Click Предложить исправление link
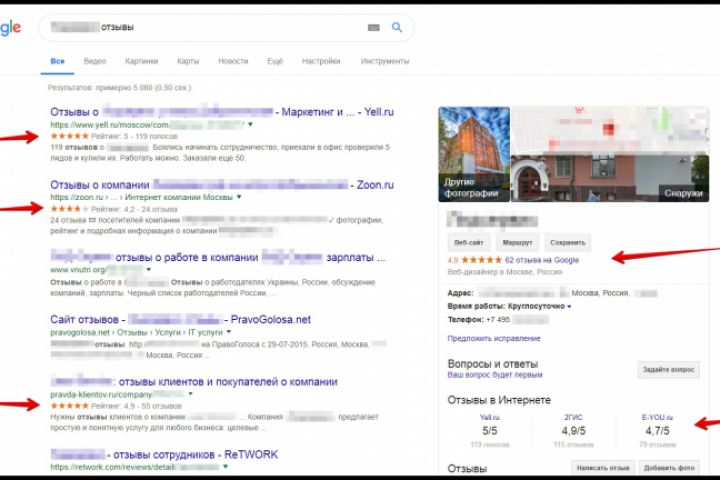 494,339
